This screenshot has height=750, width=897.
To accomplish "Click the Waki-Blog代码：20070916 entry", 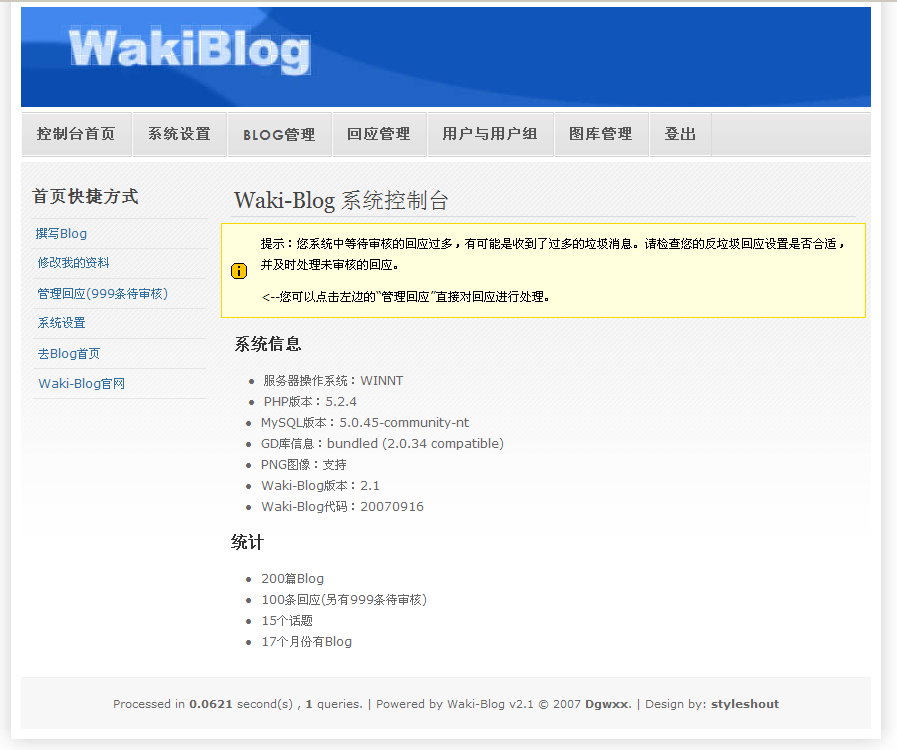I will click(x=342, y=507).
